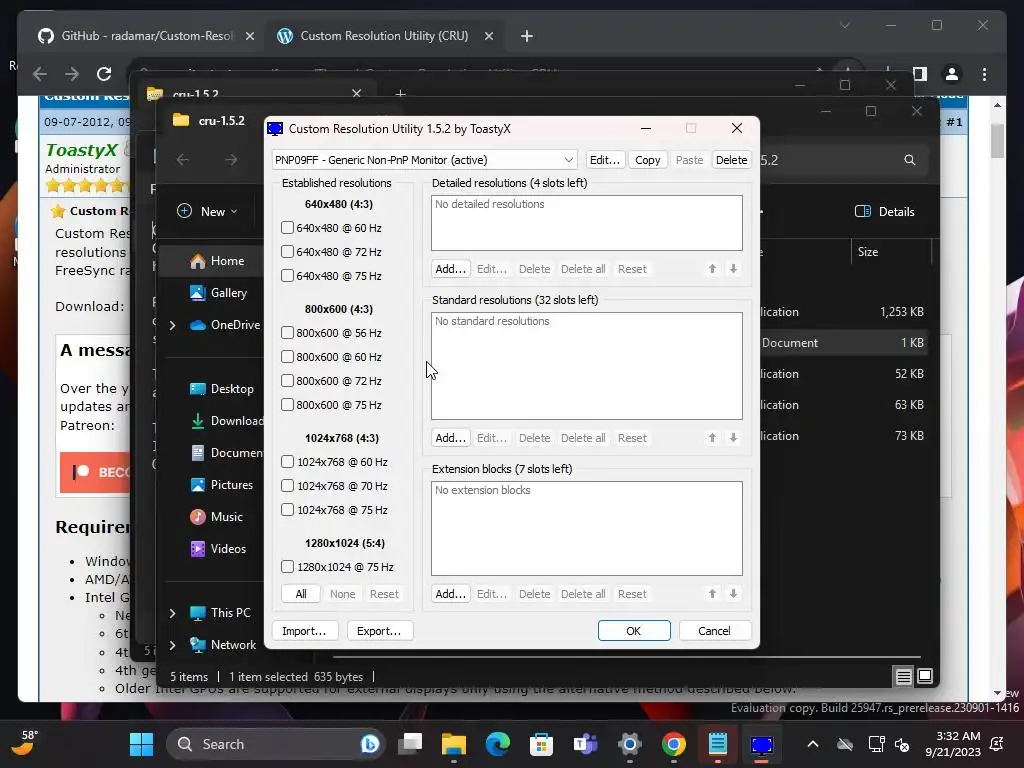1024x768 pixels.
Task: Switch to list details view in Explorer
Action: (x=903, y=677)
